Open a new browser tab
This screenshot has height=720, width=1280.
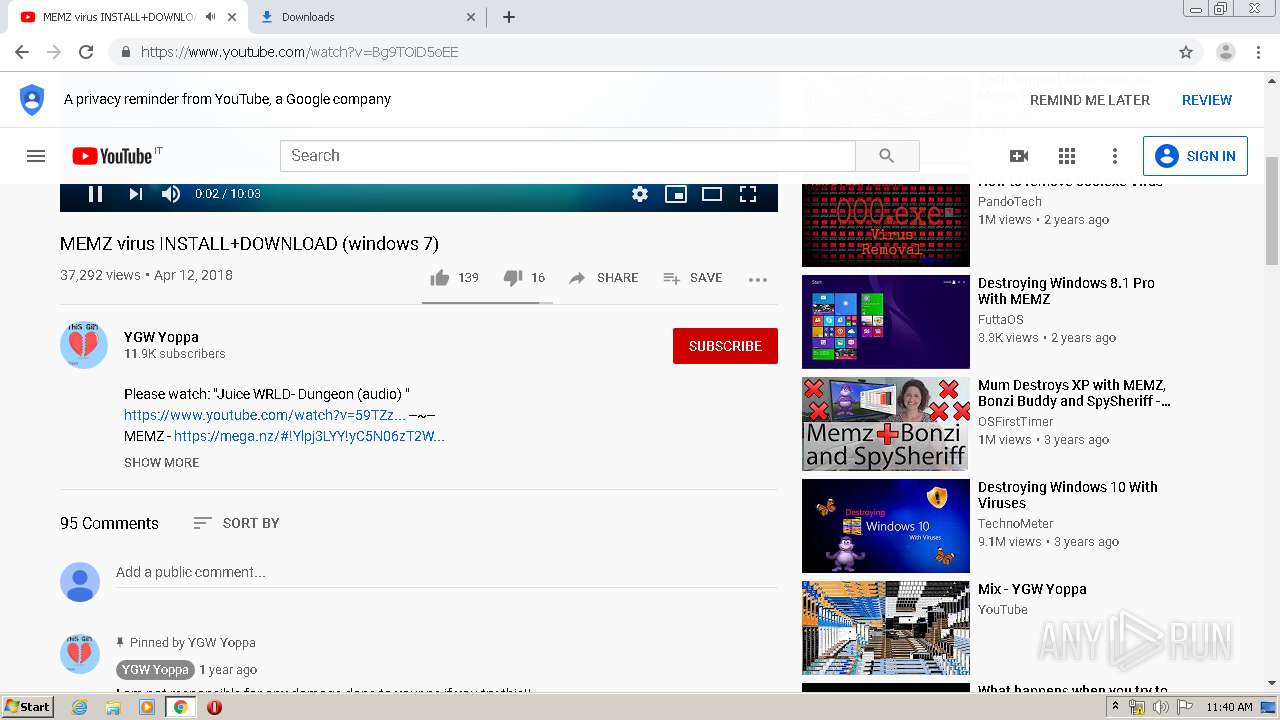coord(508,17)
